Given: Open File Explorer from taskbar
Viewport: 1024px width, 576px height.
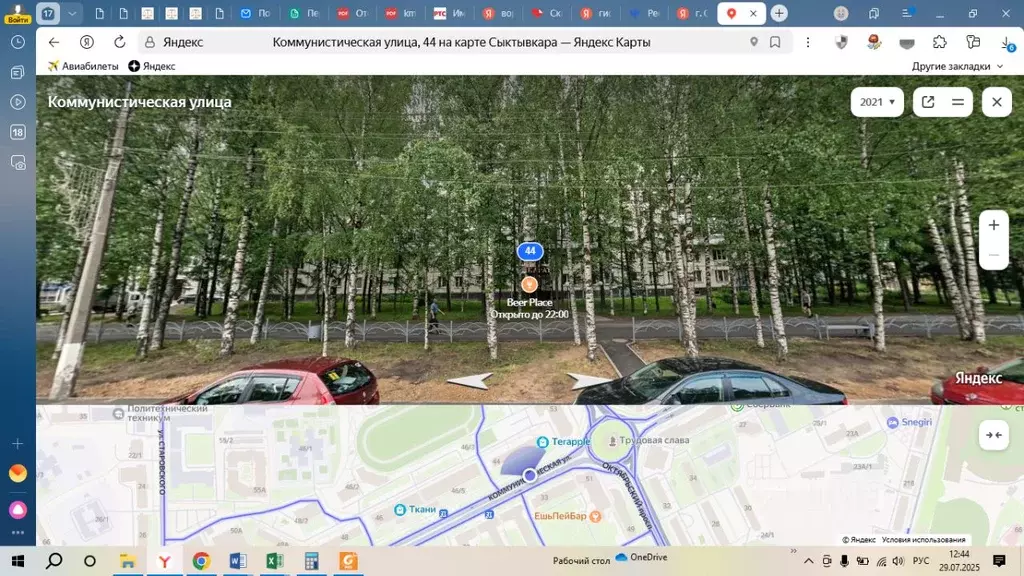Looking at the screenshot, I should [127, 561].
